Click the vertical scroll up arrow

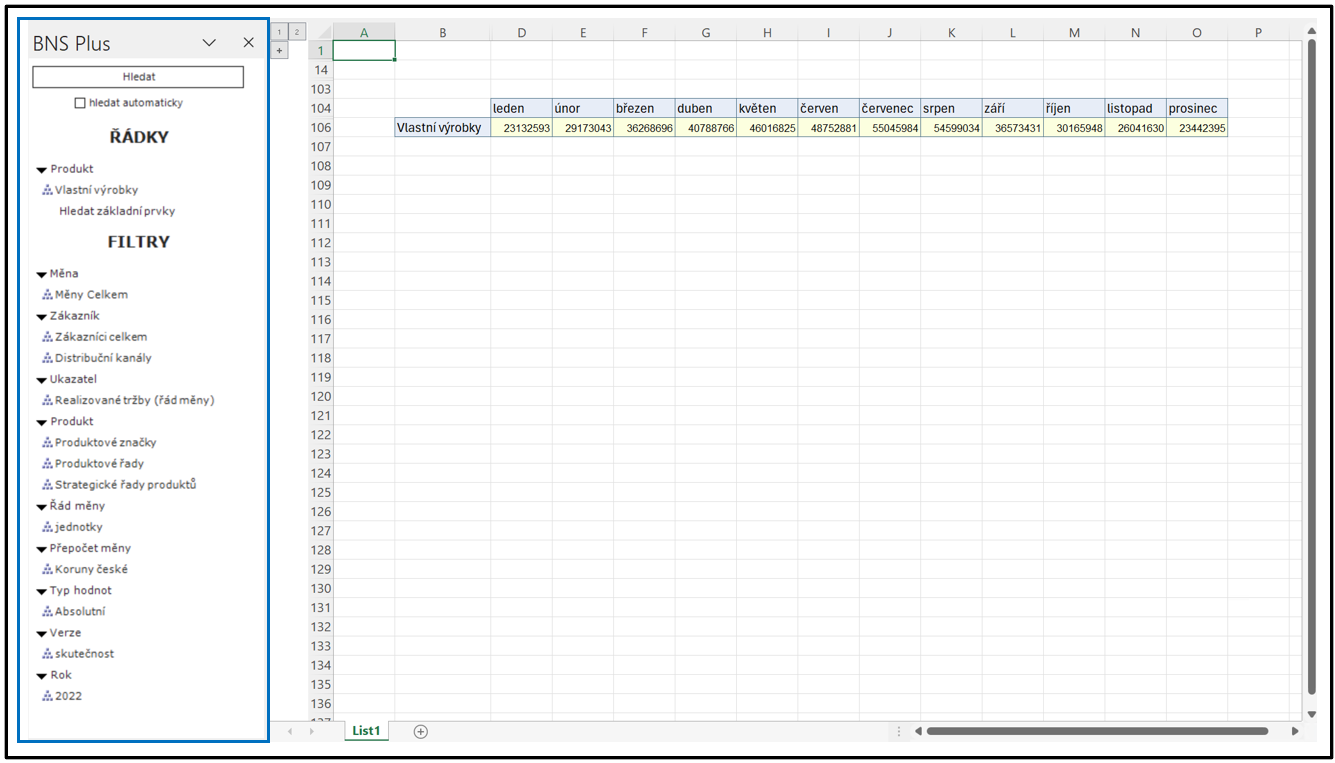point(1312,31)
